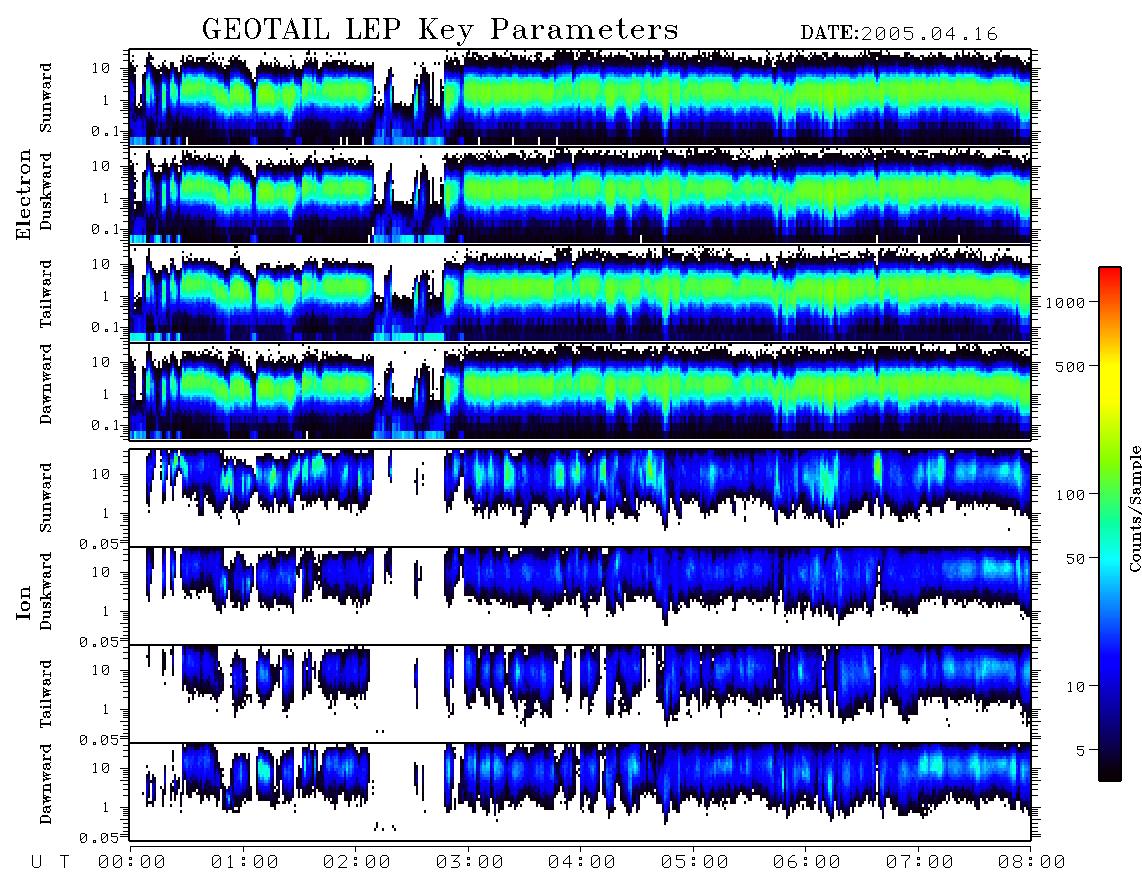1142x880 pixels.
Task: Select the "01:00" time tick label
Action: coord(244,862)
